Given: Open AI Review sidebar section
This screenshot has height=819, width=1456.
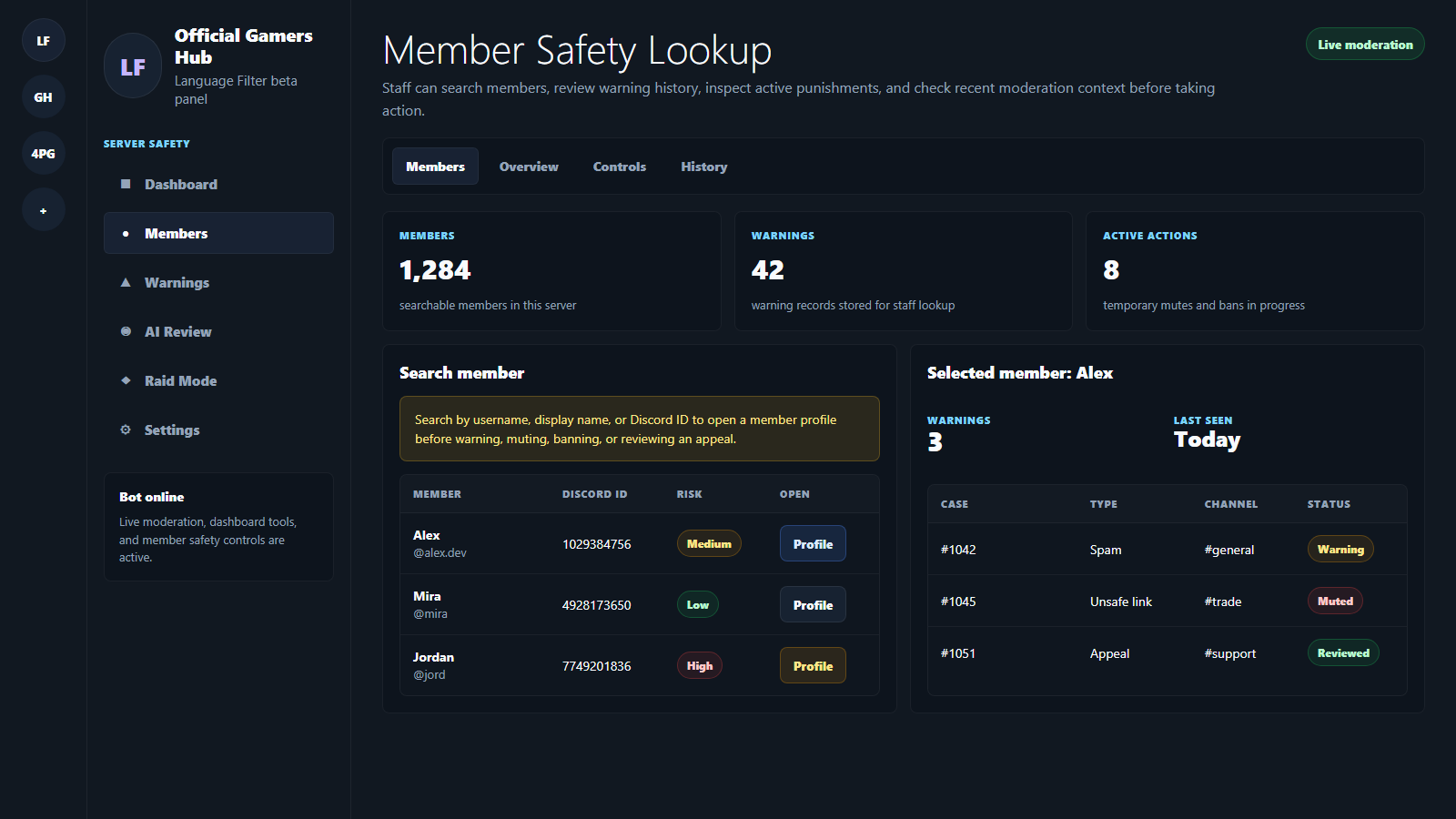Looking at the screenshot, I should click(x=218, y=331).
